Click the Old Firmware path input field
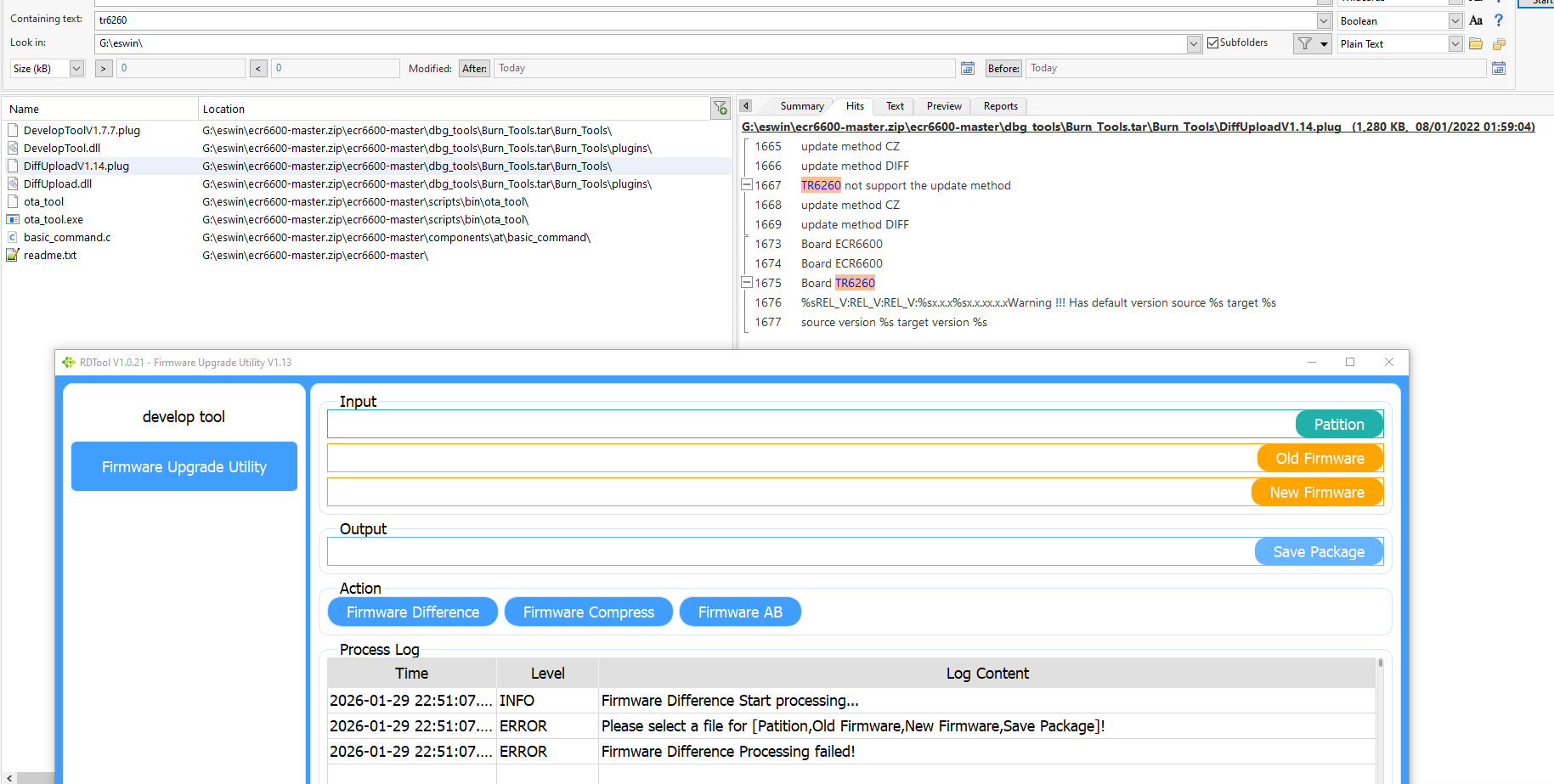1554x784 pixels. point(792,458)
